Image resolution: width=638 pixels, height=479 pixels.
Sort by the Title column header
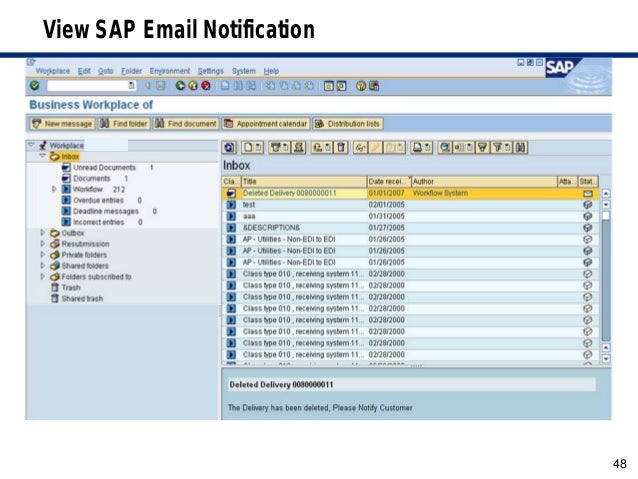[x=304, y=182]
